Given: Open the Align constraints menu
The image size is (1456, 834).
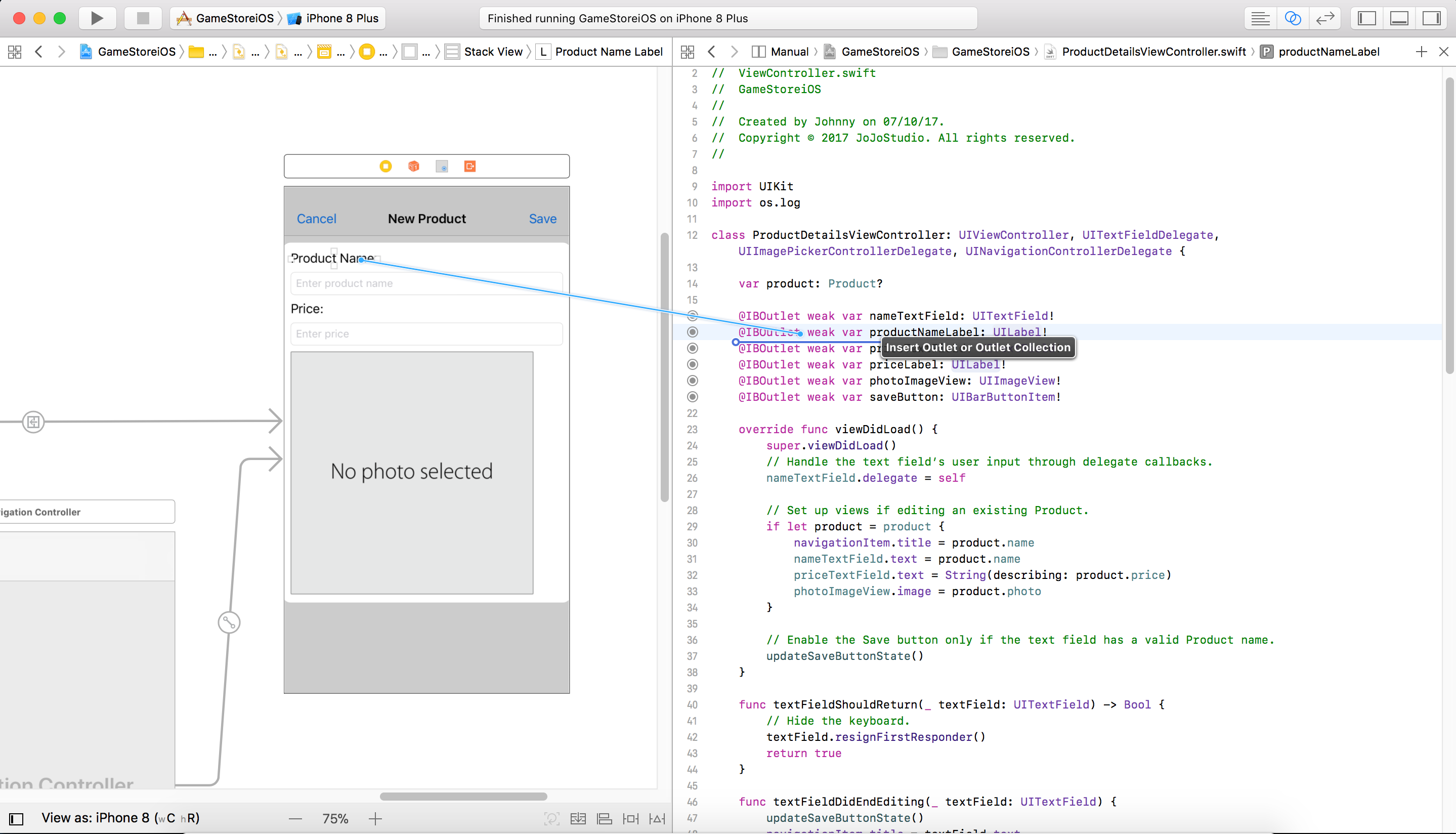Looking at the screenshot, I should click(605, 819).
